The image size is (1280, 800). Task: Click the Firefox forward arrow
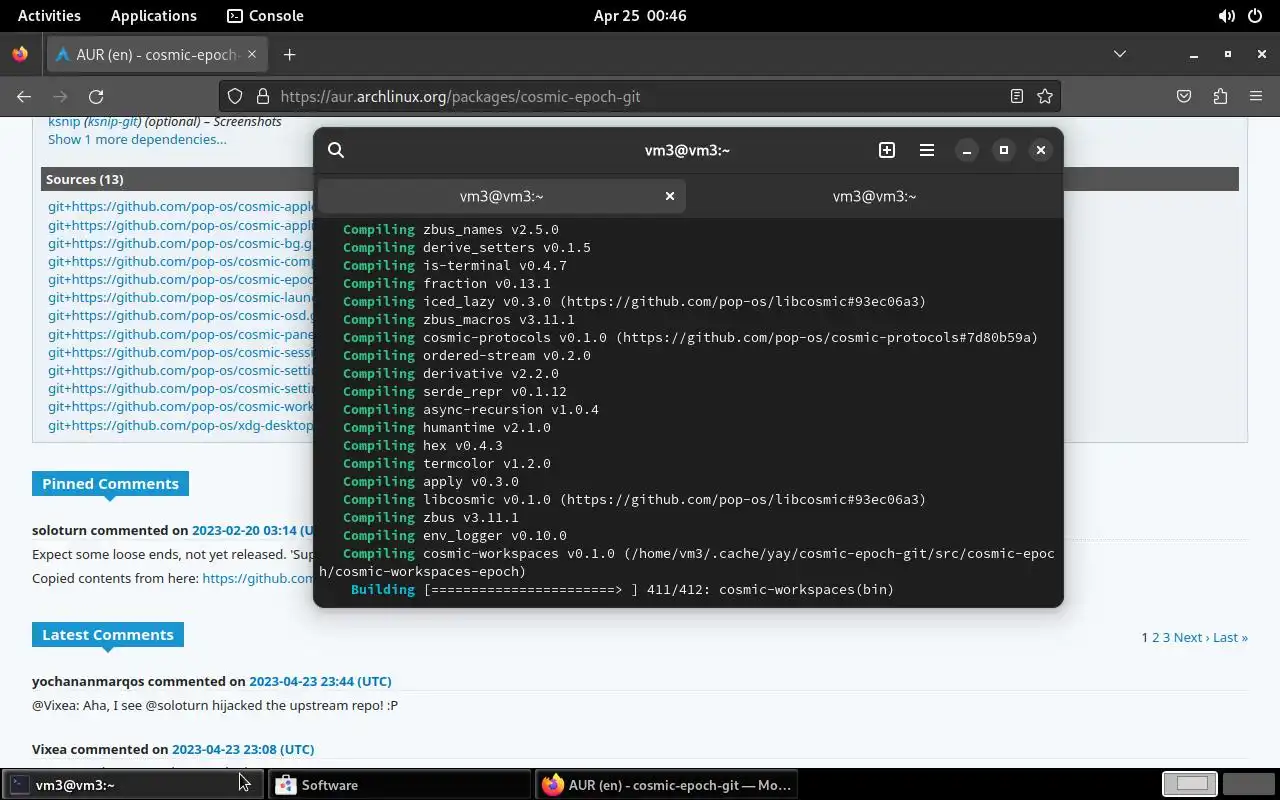click(60, 96)
